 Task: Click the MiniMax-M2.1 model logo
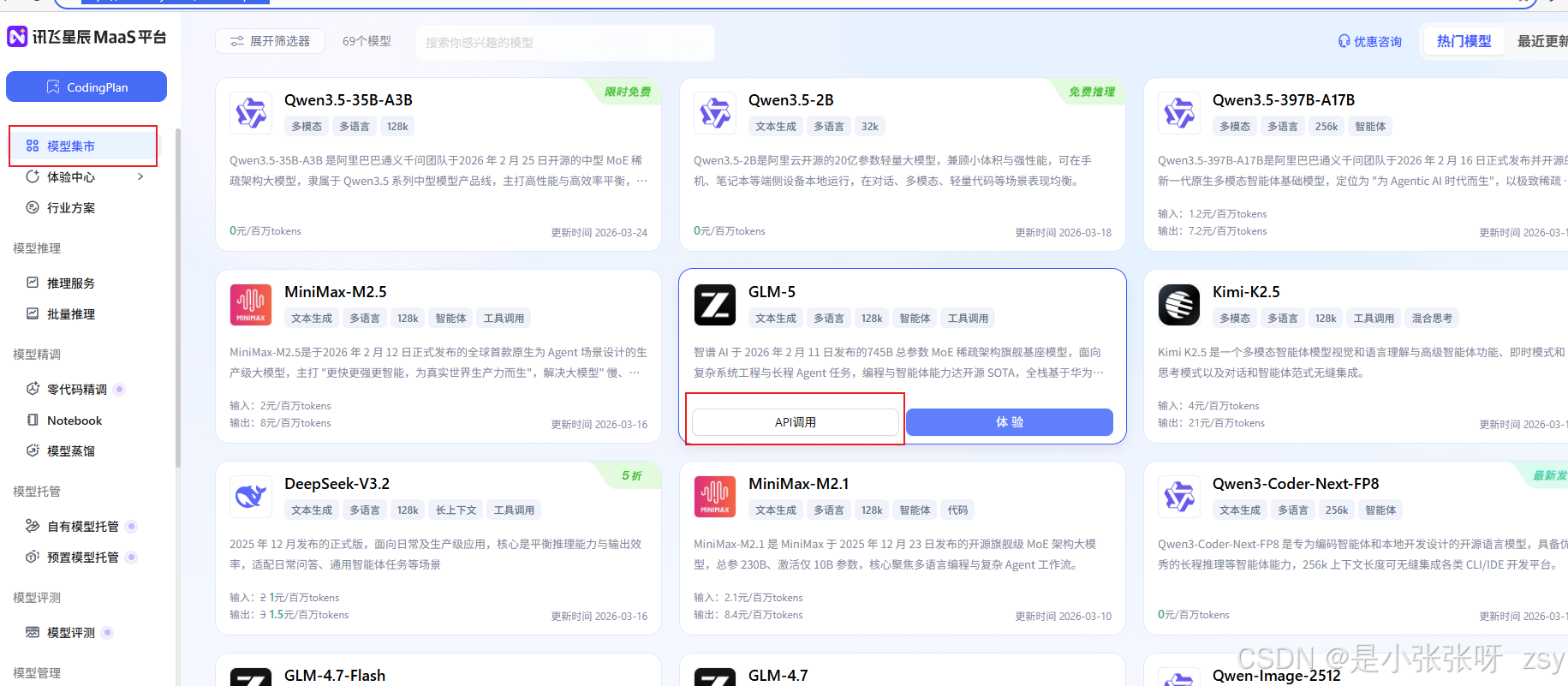click(x=715, y=497)
